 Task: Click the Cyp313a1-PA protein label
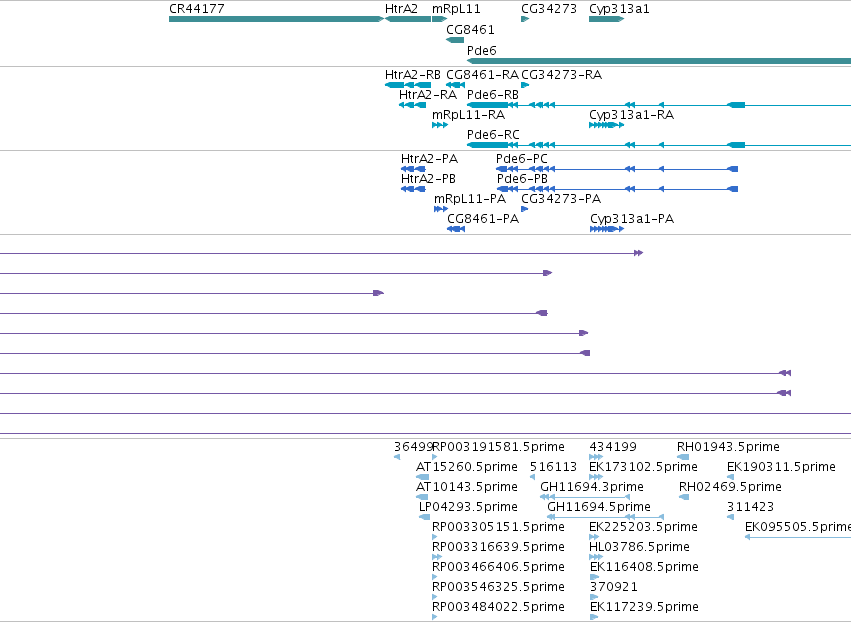coord(632,219)
